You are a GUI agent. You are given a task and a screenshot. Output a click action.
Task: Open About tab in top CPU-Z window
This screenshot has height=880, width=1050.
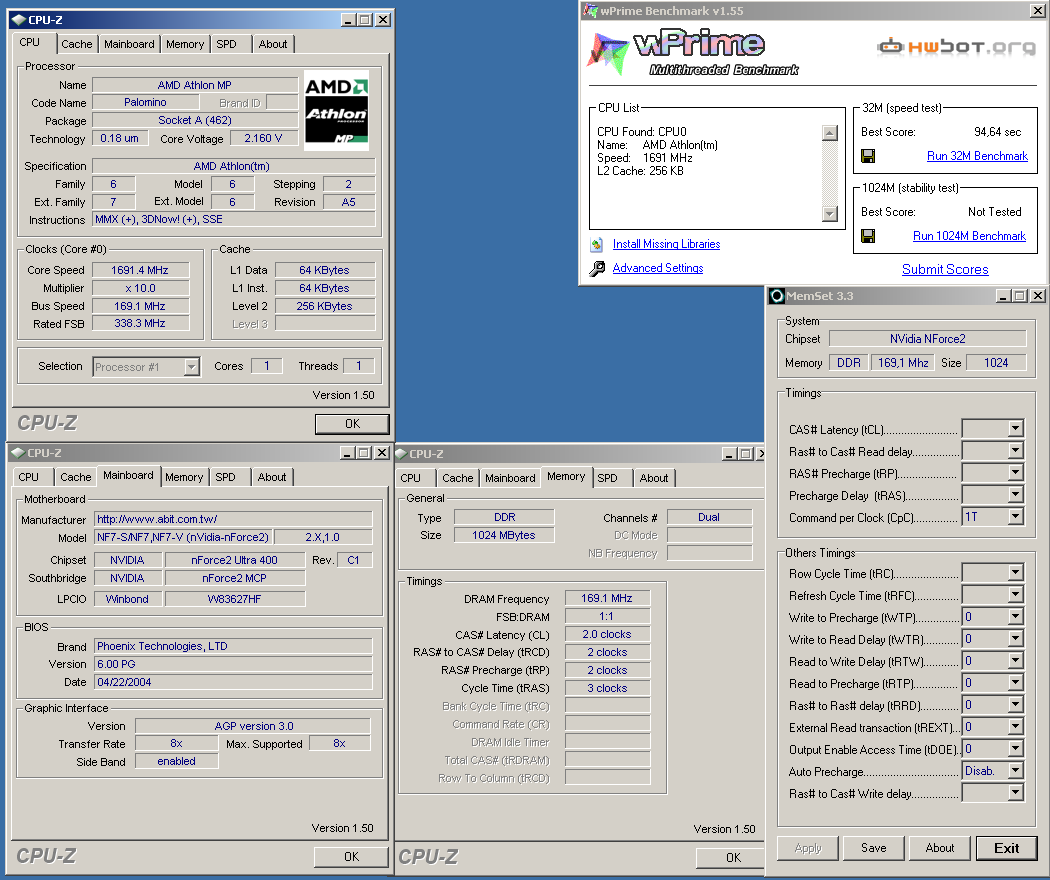[x=273, y=44]
